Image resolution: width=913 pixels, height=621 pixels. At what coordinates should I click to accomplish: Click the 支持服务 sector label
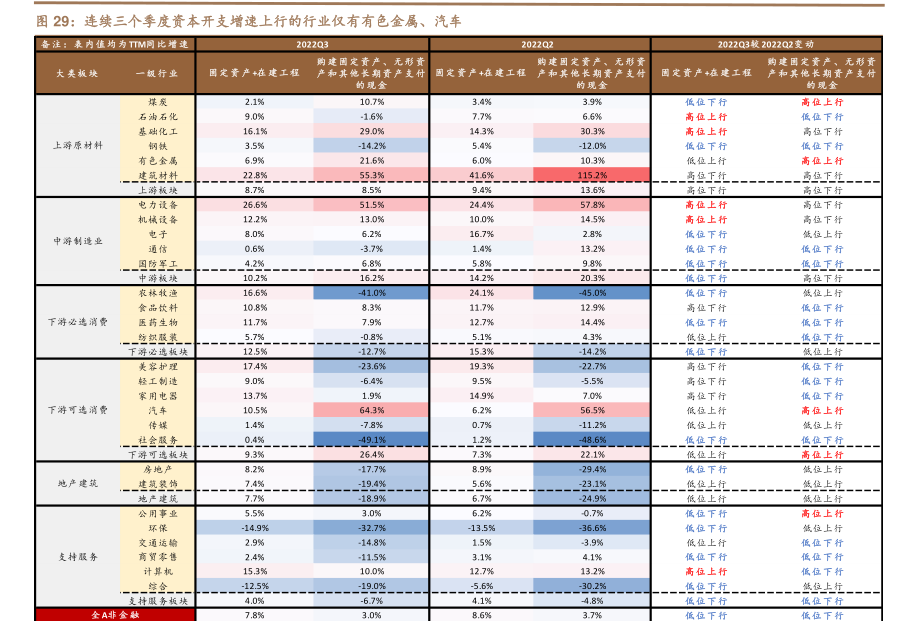pos(77,557)
